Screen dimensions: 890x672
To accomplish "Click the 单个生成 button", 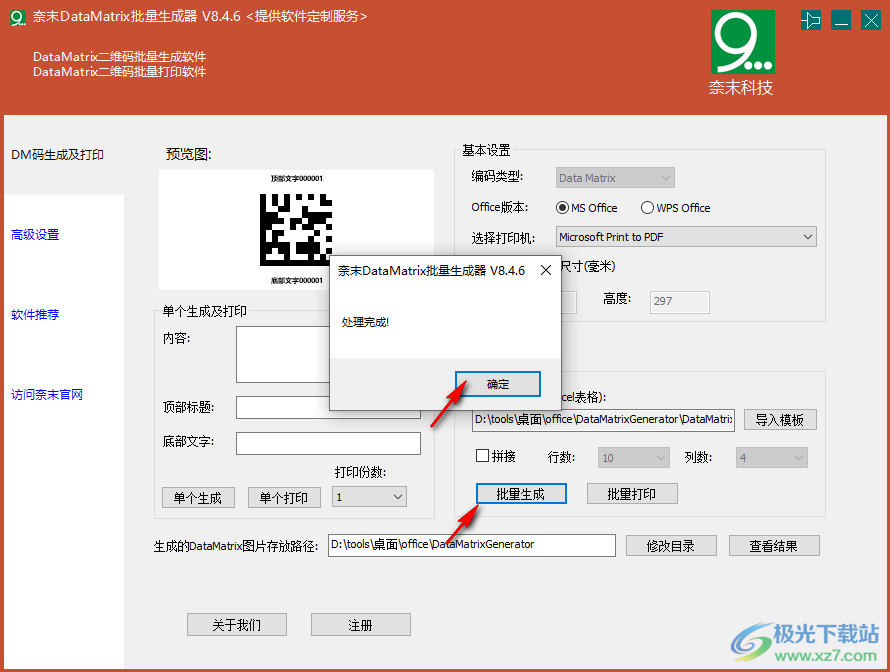I will (198, 498).
